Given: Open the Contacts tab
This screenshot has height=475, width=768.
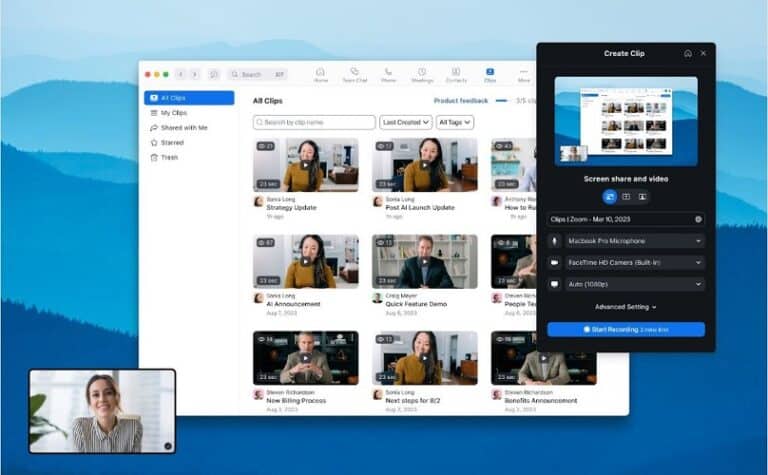Looking at the screenshot, I should click(x=456, y=75).
